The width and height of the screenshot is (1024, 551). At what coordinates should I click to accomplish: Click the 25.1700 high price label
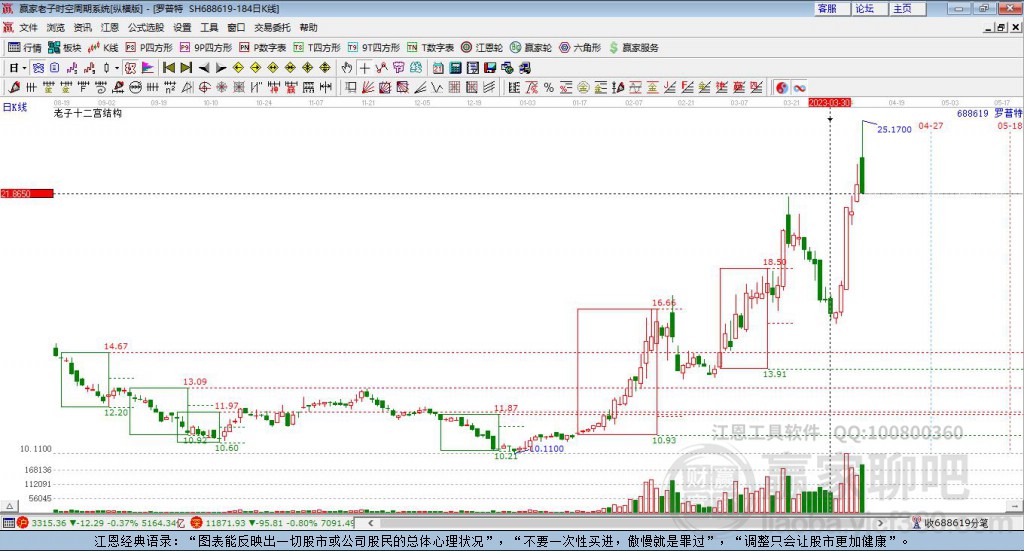click(x=894, y=129)
